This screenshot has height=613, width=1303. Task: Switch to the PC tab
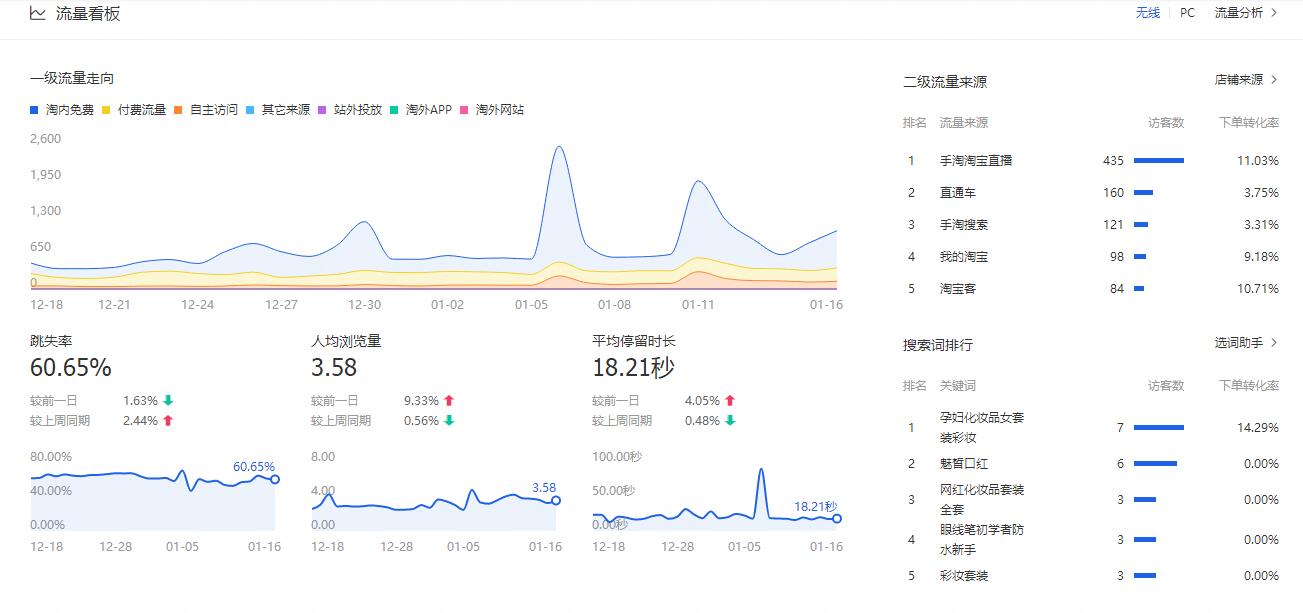click(1187, 13)
